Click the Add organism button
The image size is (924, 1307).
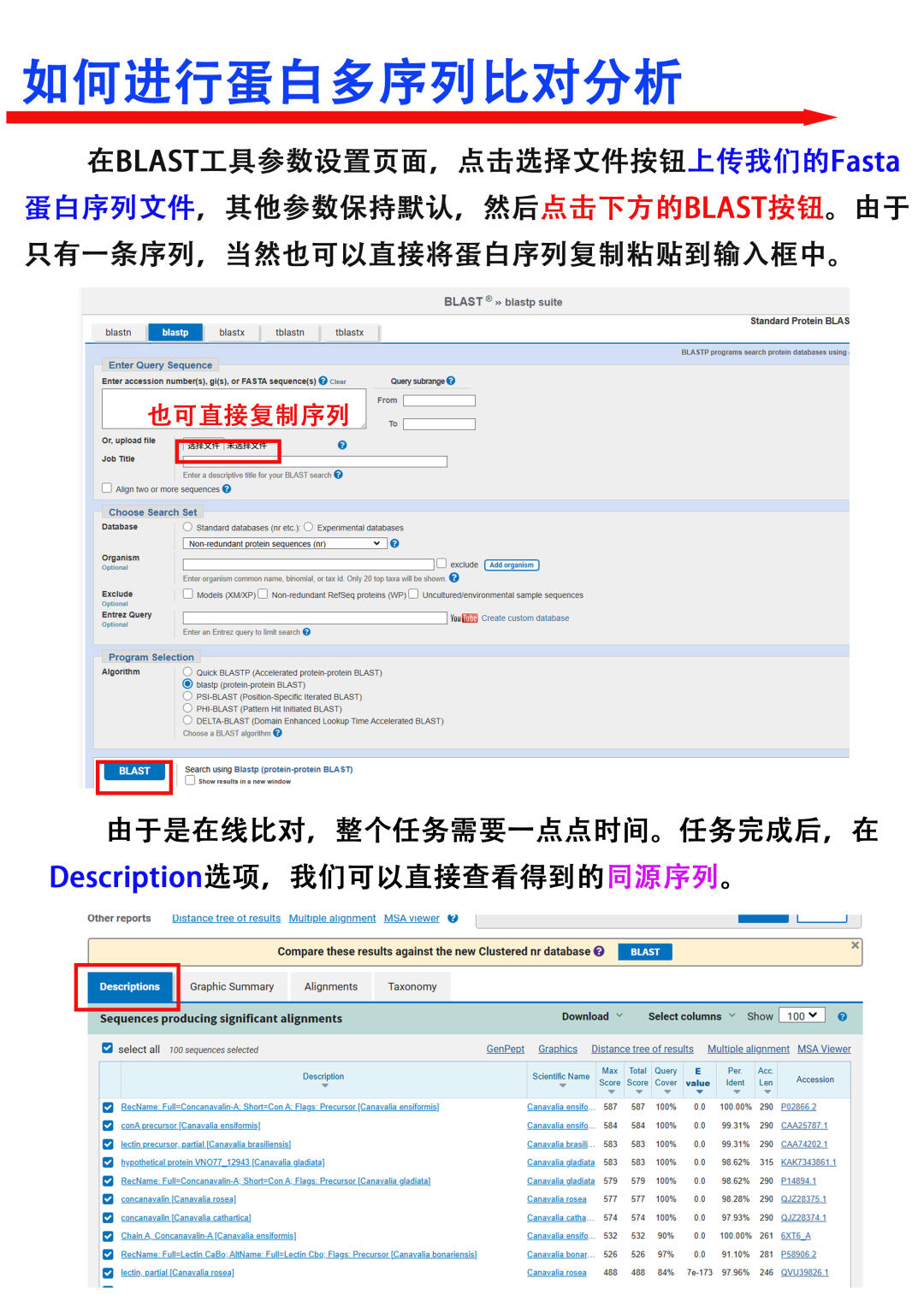pyautogui.click(x=512, y=565)
